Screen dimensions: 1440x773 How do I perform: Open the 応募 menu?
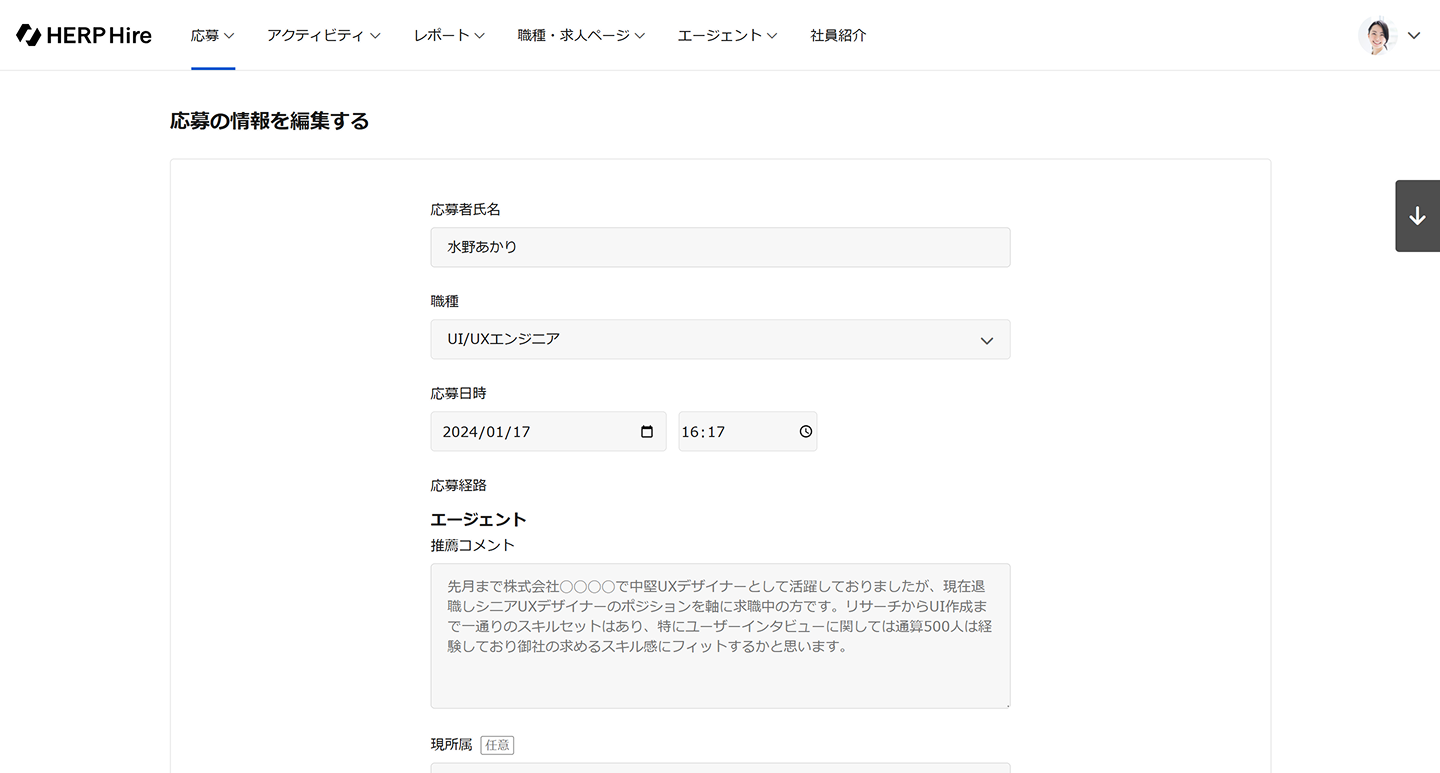click(x=213, y=35)
